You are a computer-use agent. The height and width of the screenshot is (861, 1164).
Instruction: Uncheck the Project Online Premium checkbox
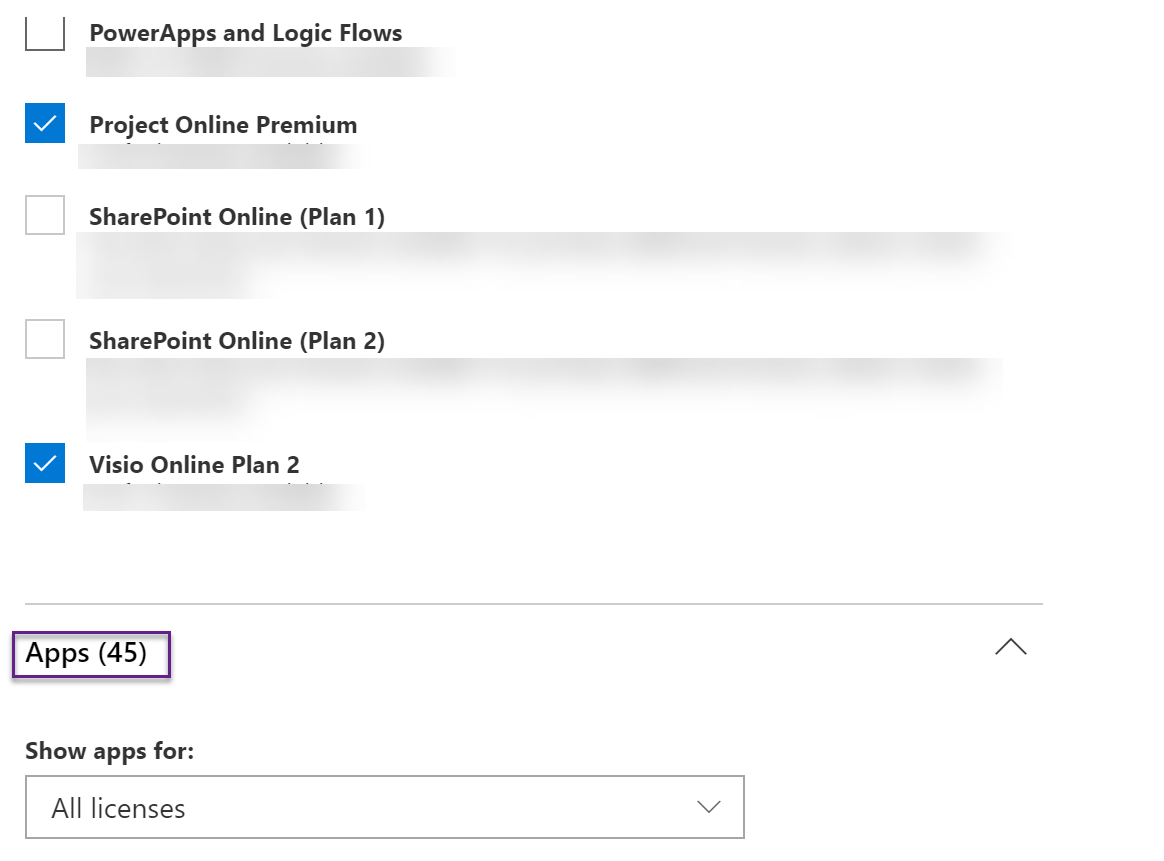click(x=45, y=123)
